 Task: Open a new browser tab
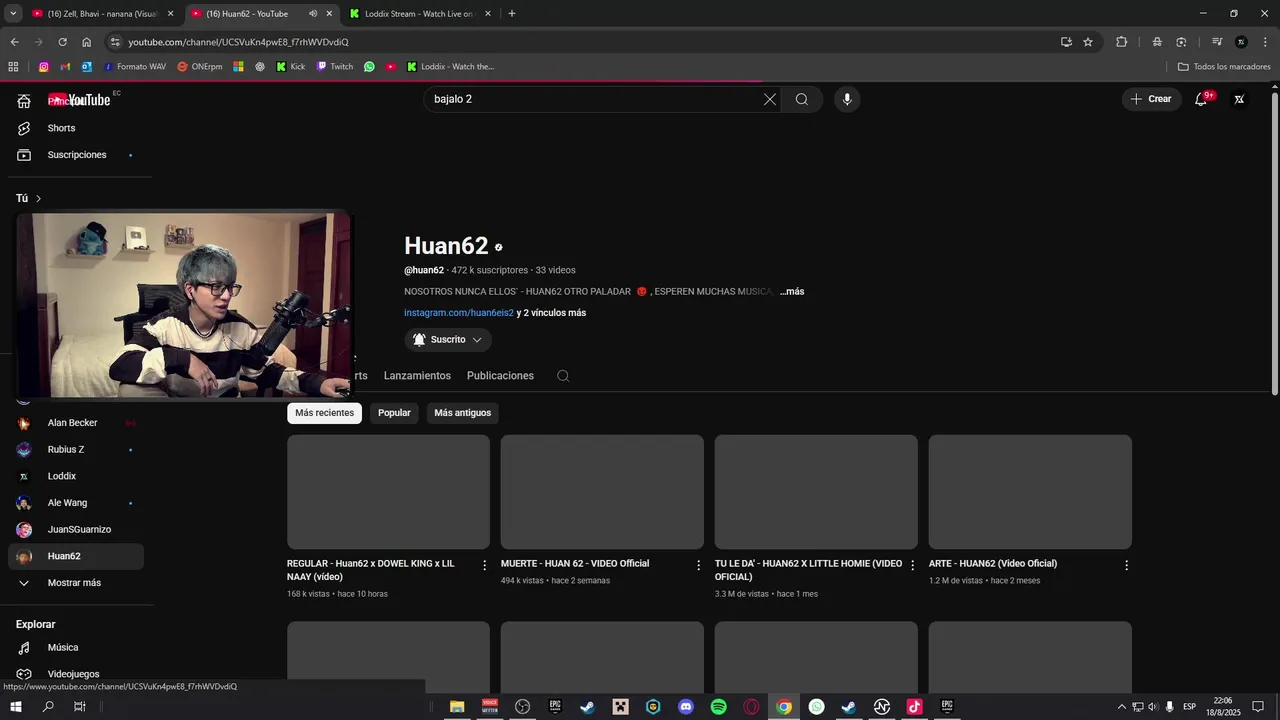pyautogui.click(x=512, y=14)
